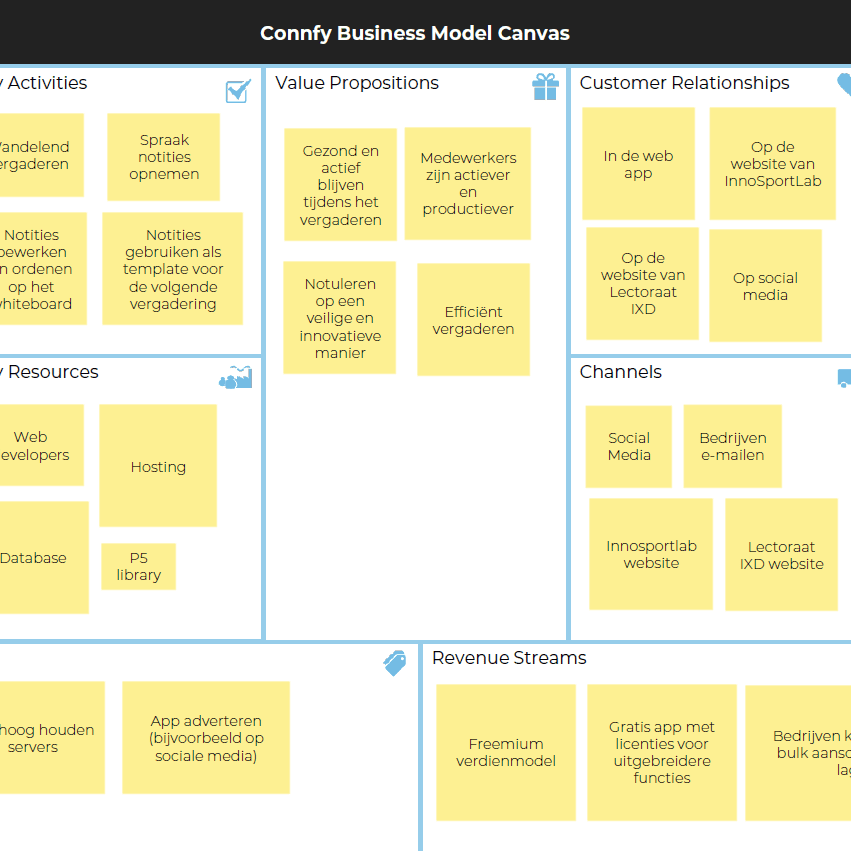
Task: Click the 'Spraak notities opnemen' note
Action: click(163, 157)
